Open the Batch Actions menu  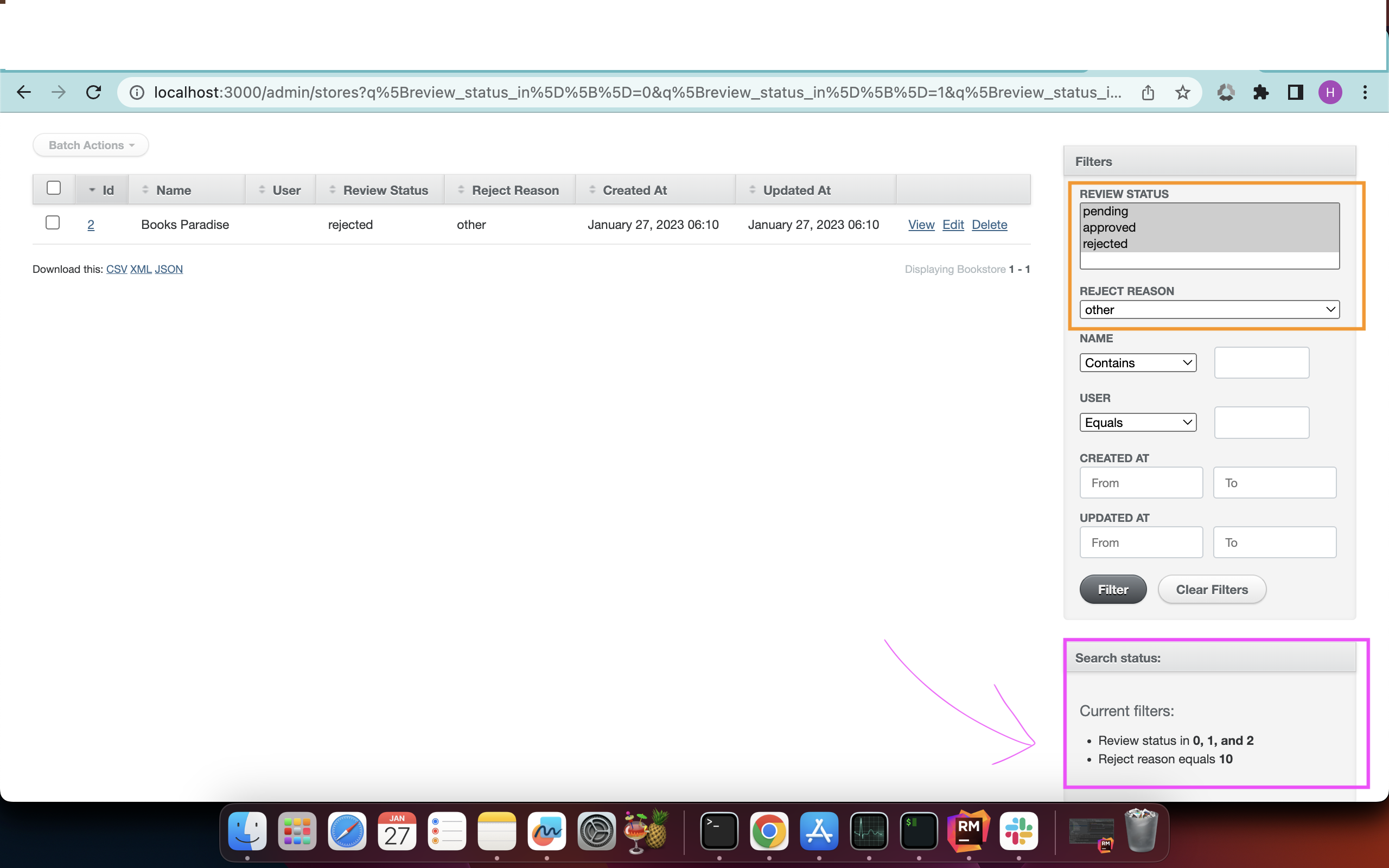tap(91, 145)
